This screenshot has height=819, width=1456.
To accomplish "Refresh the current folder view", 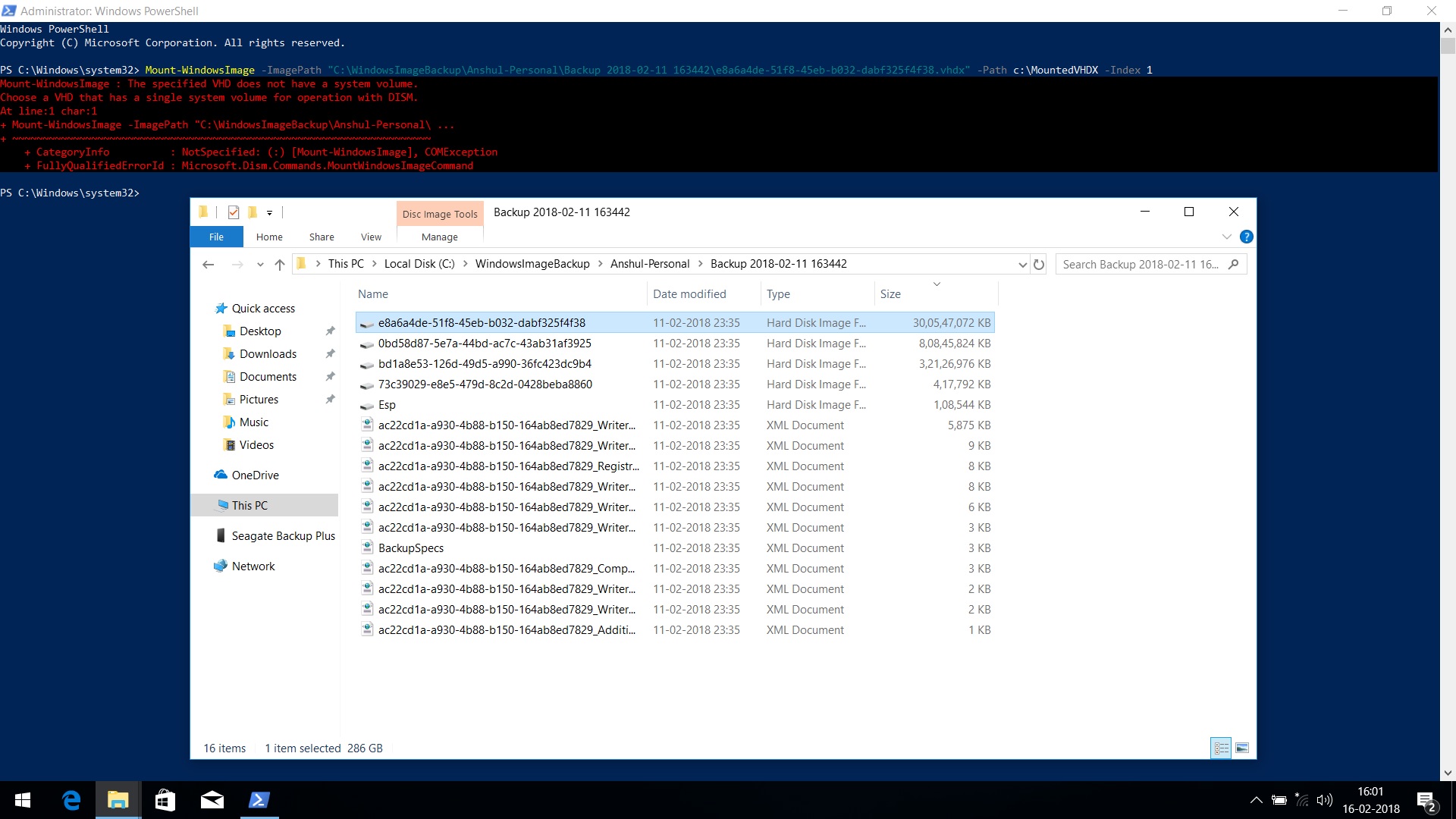I will point(1039,265).
